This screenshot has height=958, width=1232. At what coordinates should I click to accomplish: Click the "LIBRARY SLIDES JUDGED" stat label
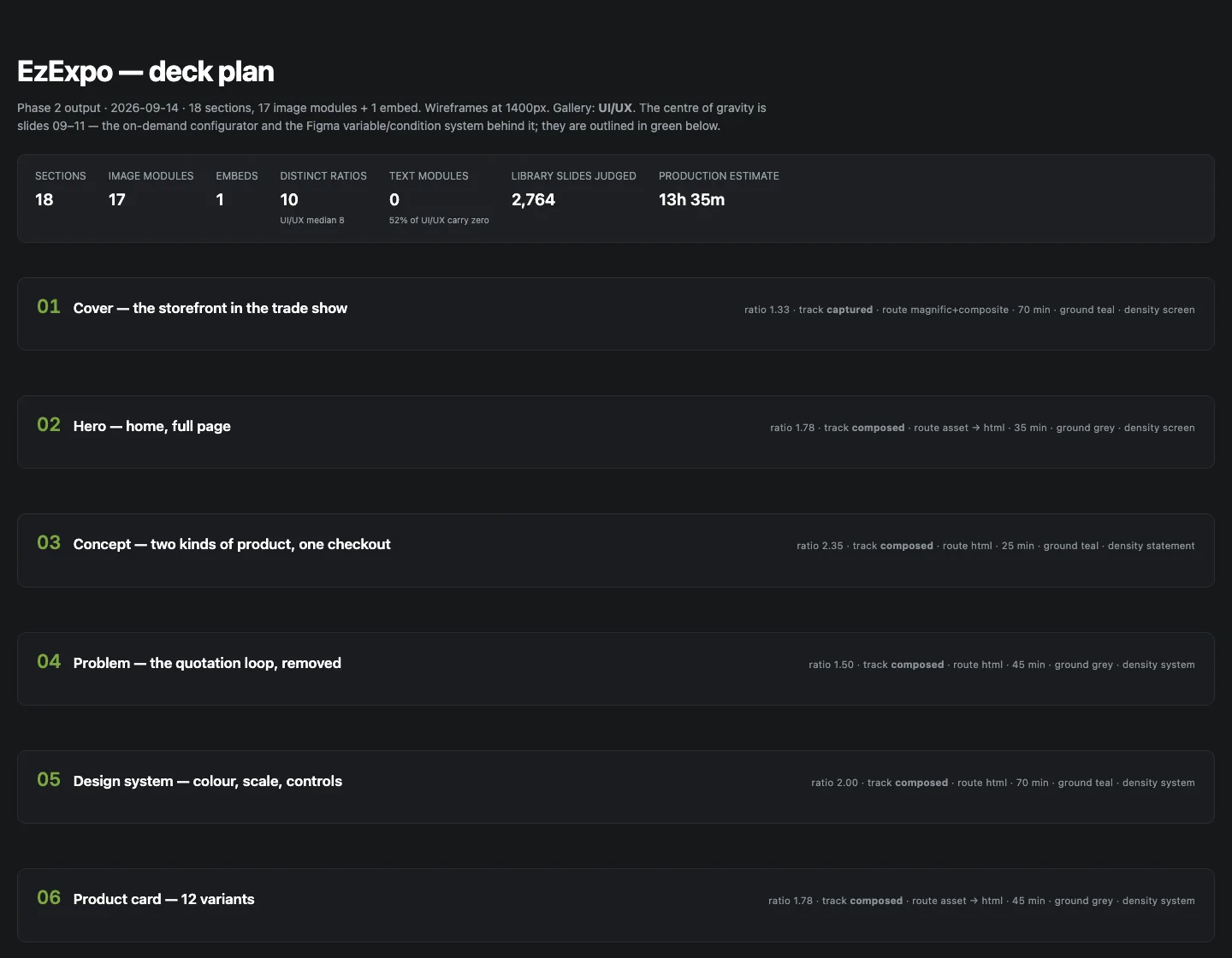(x=574, y=176)
